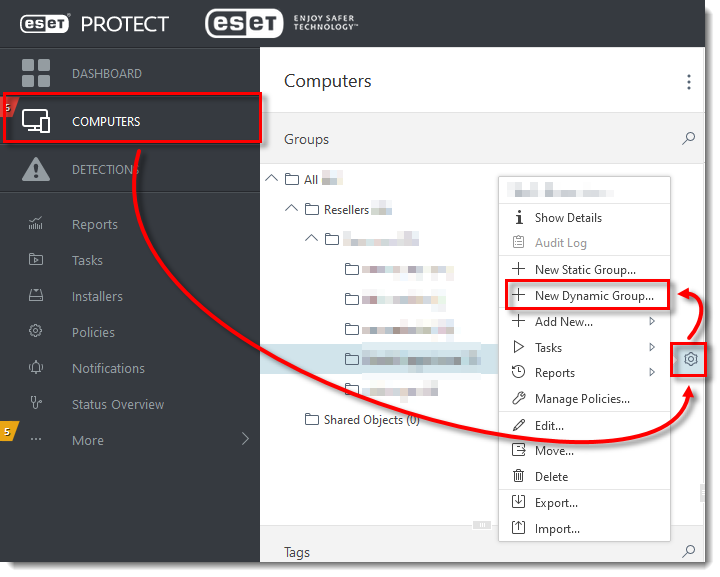Choose New Static Group from menu
The image size is (720, 577).
coord(585,269)
